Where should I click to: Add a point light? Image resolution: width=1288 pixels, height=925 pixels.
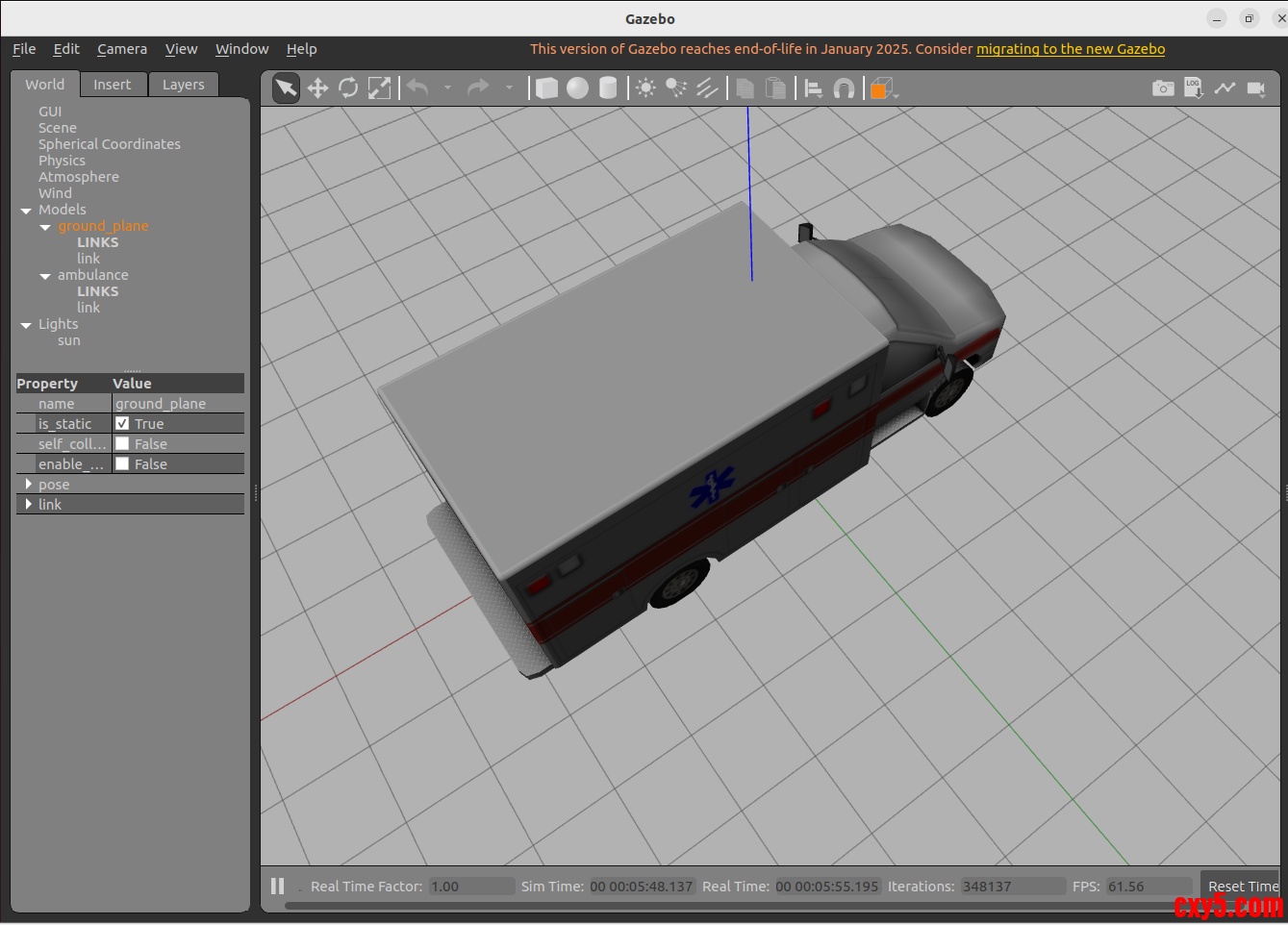point(645,88)
